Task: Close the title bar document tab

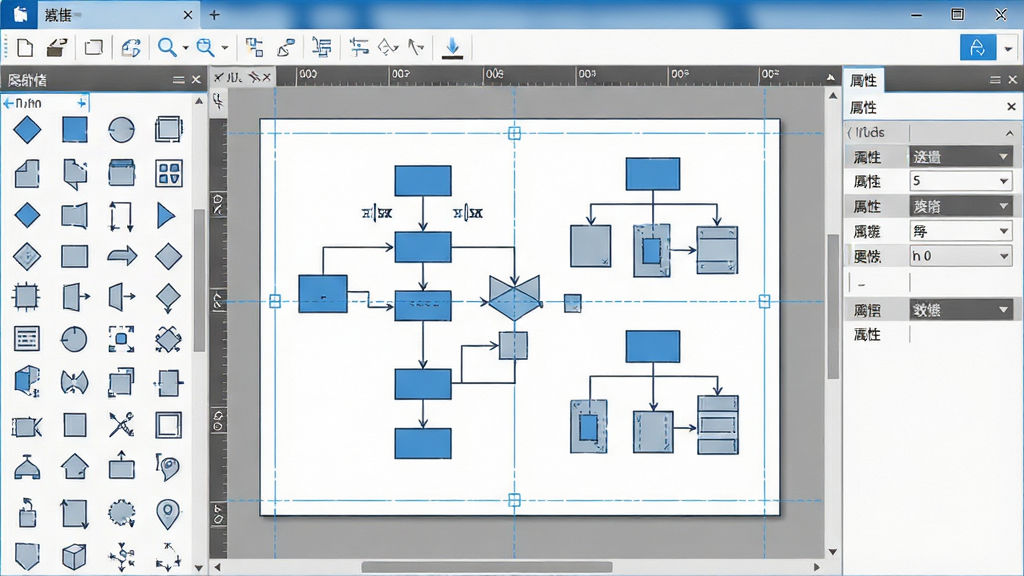Action: pyautogui.click(x=188, y=14)
